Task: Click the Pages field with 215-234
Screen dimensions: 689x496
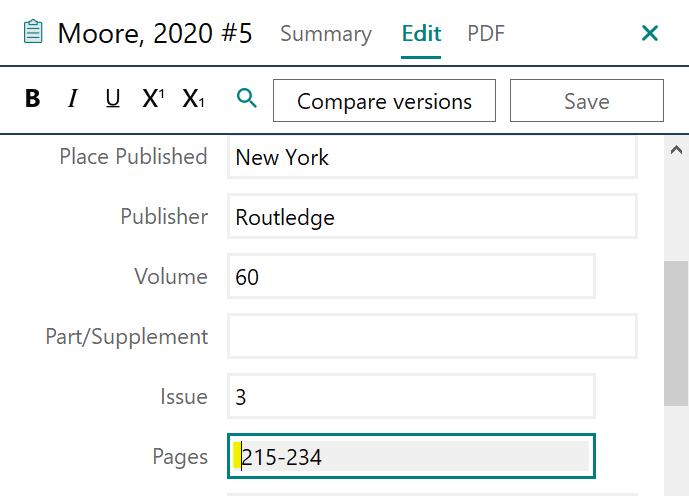Action: [x=411, y=457]
